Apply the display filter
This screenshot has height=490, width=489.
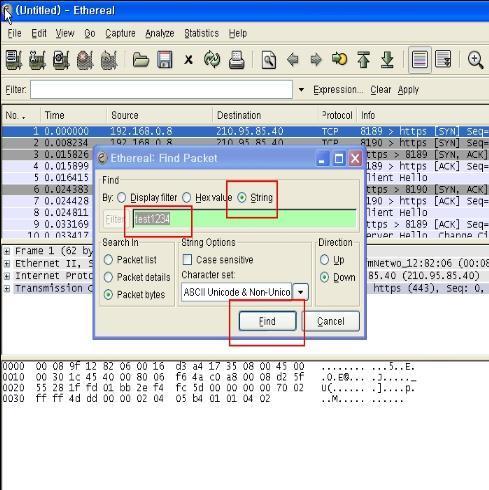tap(408, 90)
